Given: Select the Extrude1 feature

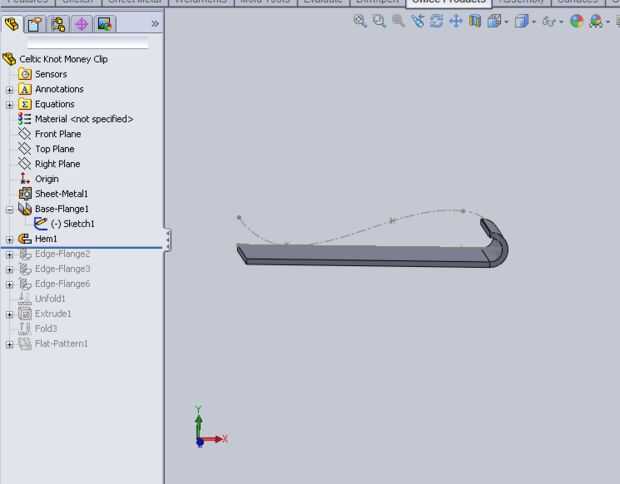Looking at the screenshot, I should click(x=53, y=314).
